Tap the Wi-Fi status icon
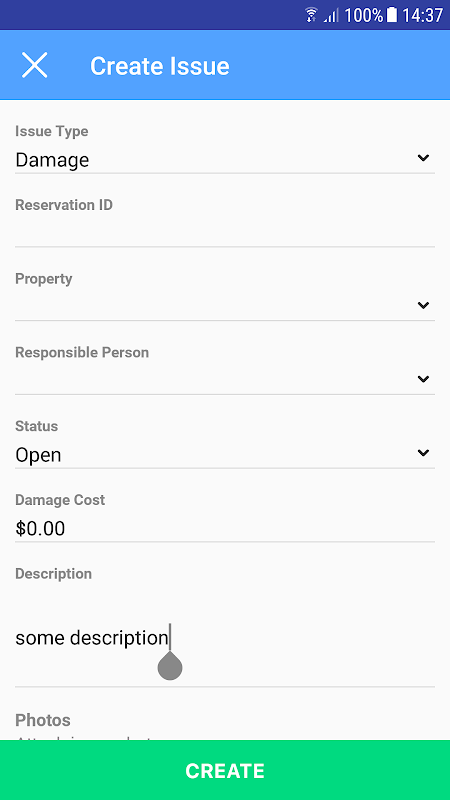Screen dimensions: 450x800 [x=311, y=15]
